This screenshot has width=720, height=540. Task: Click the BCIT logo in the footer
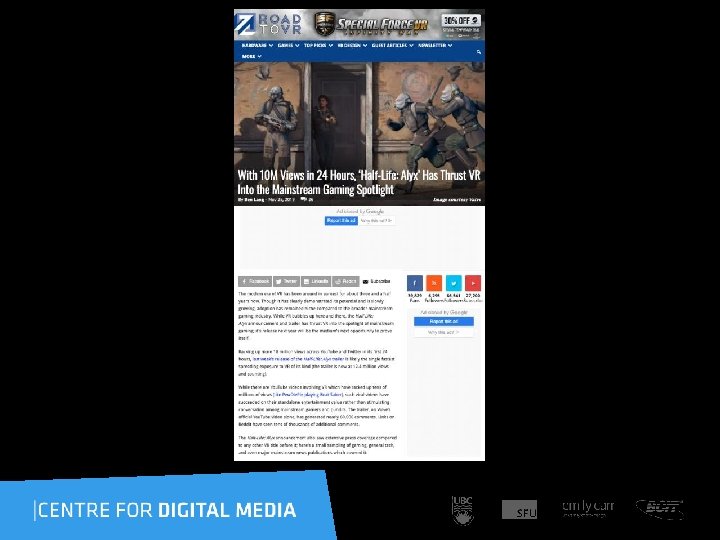[x=660, y=509]
